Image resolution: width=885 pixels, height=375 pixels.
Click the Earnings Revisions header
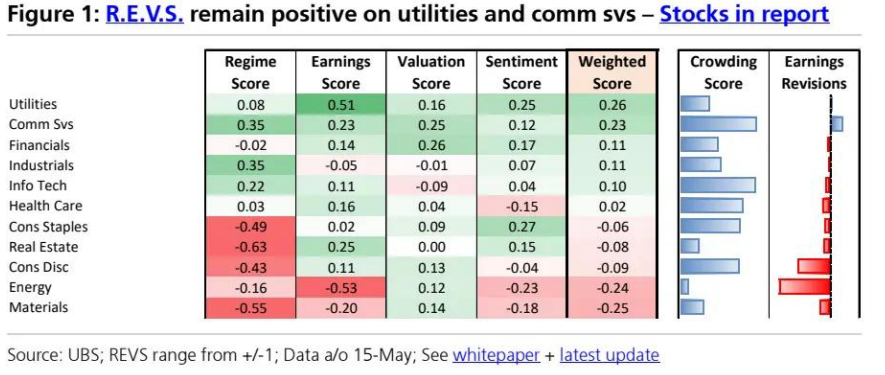(x=814, y=72)
